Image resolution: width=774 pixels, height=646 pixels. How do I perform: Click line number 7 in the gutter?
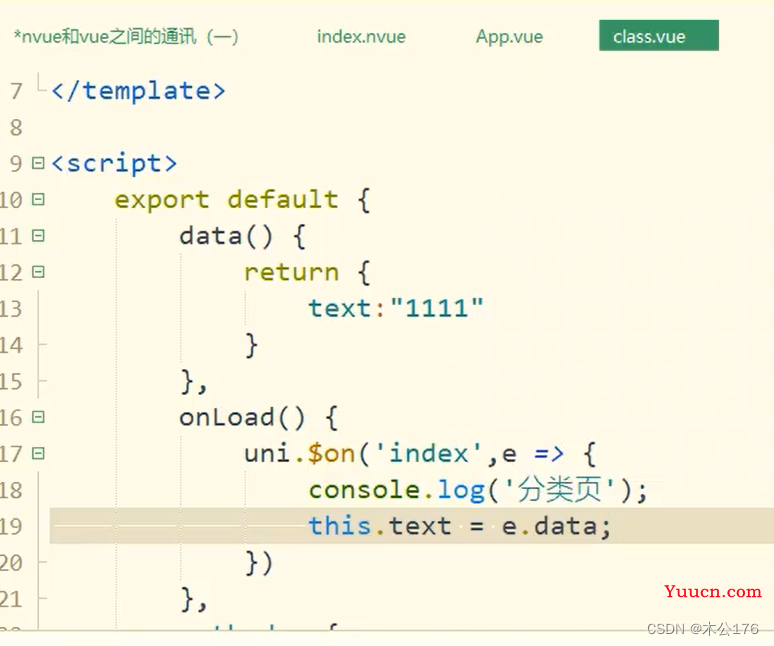(16, 91)
